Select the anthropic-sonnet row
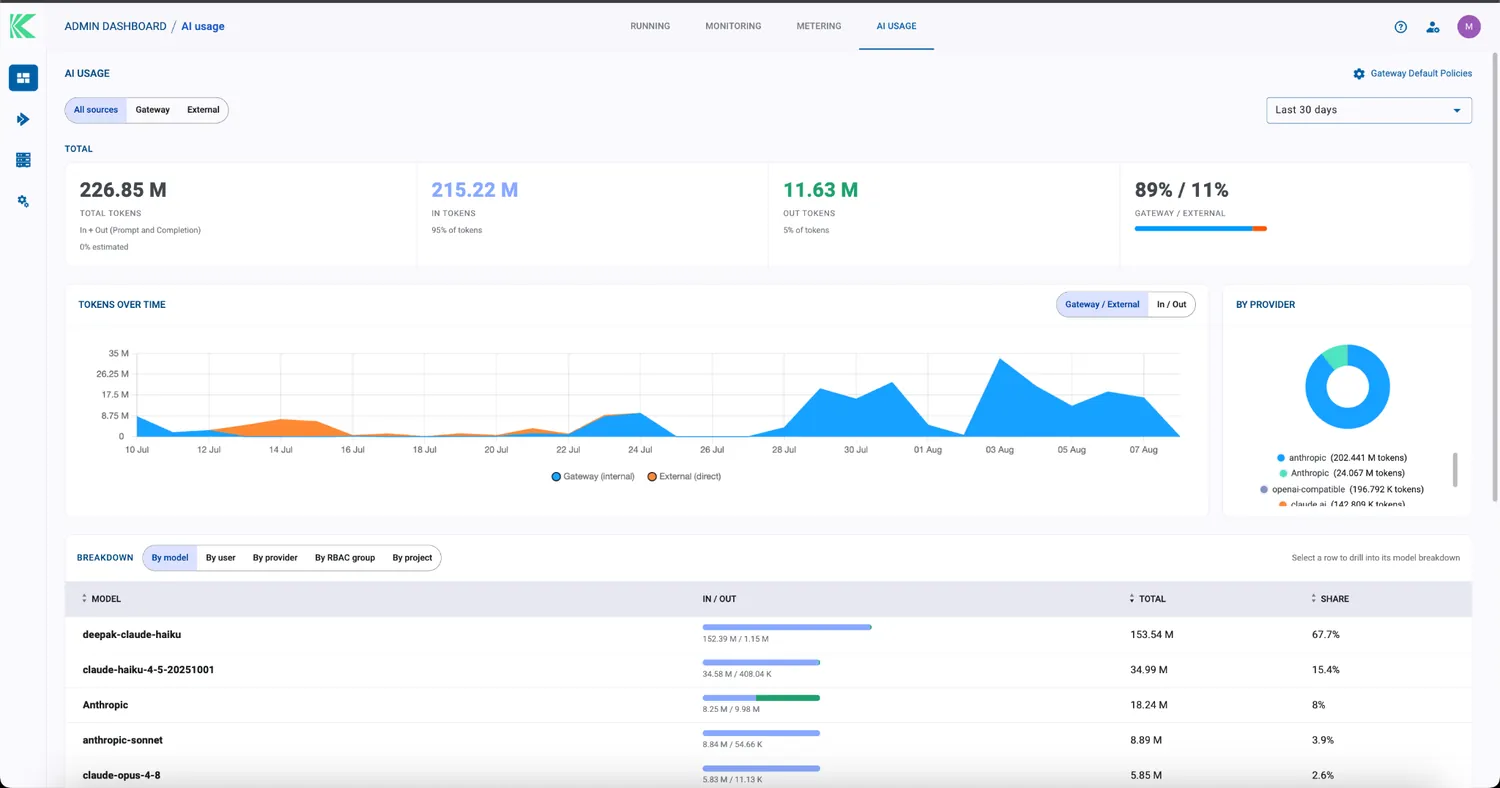 (768, 740)
